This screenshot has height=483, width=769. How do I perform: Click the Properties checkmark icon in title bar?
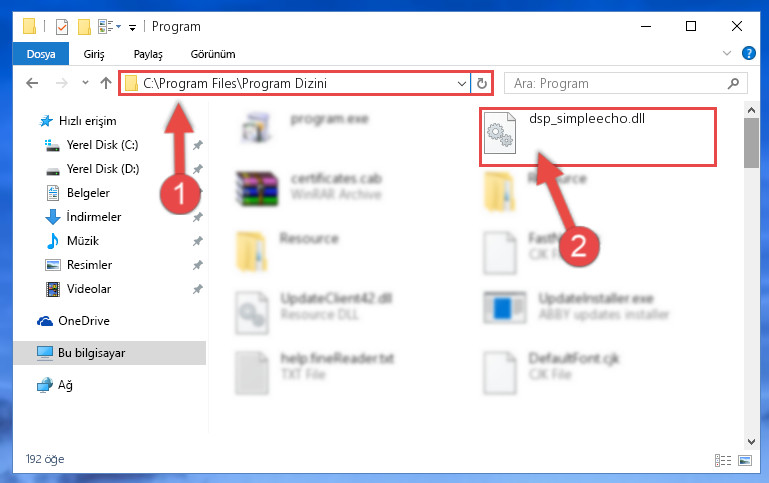click(62, 26)
